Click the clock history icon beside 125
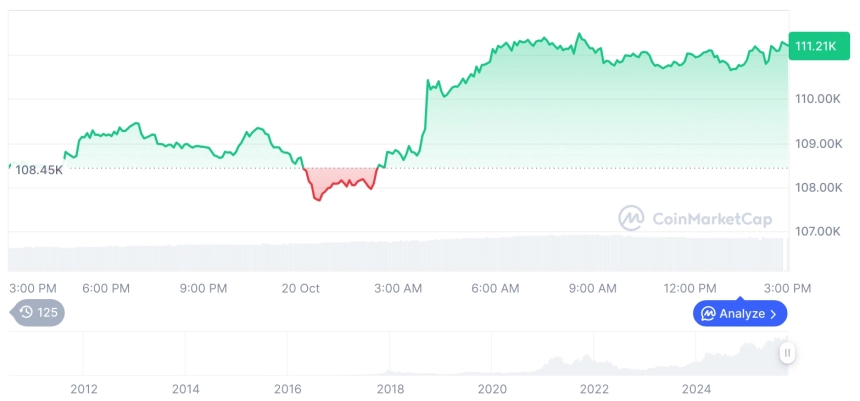The height and width of the screenshot is (401, 860). [27, 313]
